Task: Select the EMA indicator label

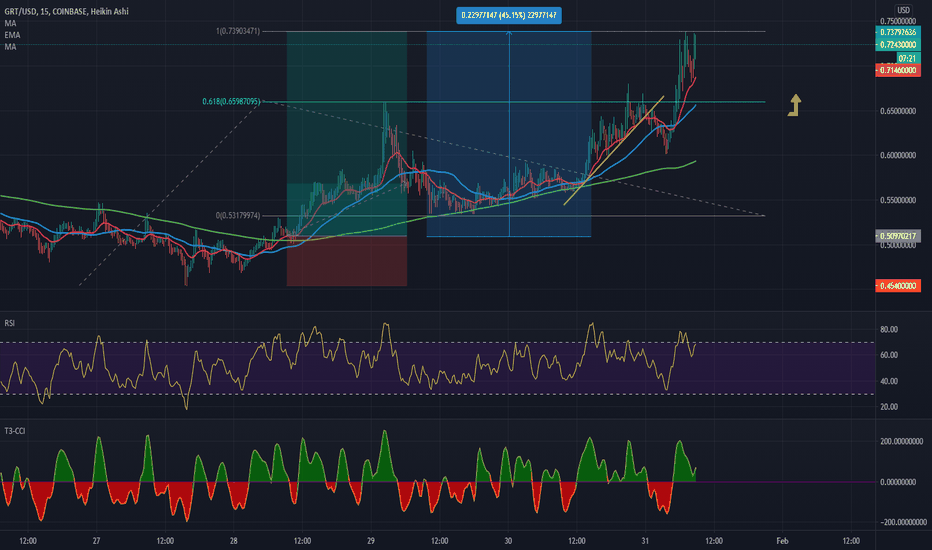Action: [x=12, y=35]
